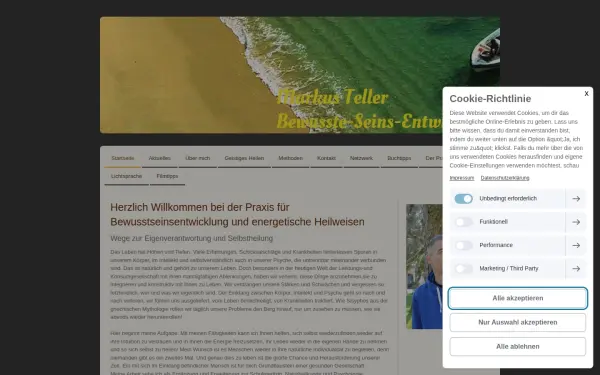Open the Methoden navigation tab
Viewport: 600px width, 375px height.
click(x=290, y=158)
